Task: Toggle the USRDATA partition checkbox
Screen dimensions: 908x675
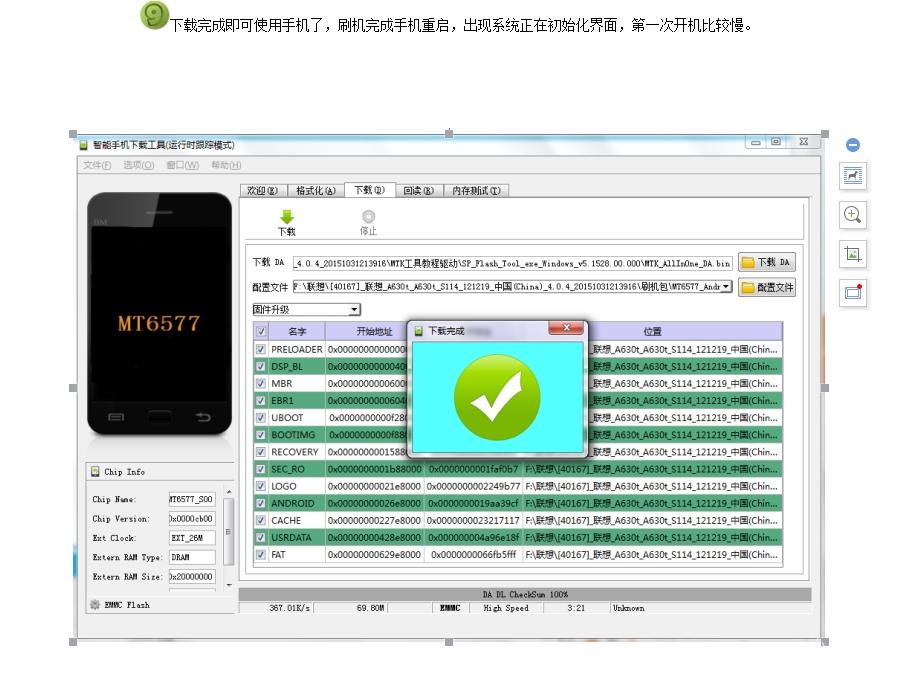Action: 260,537
